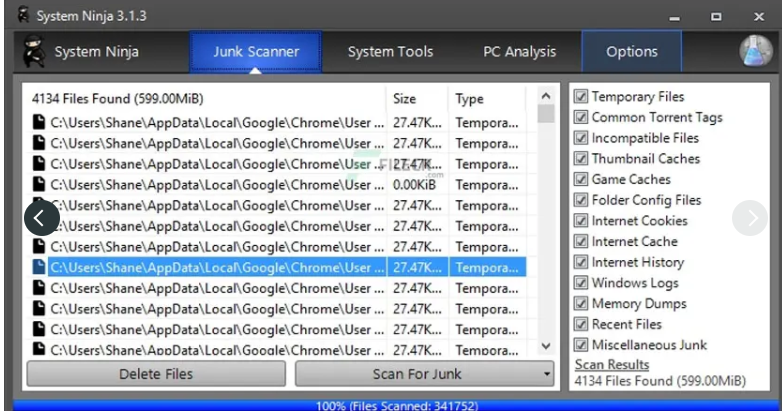Click the 100% Files Scanned progress bar

click(x=396, y=406)
